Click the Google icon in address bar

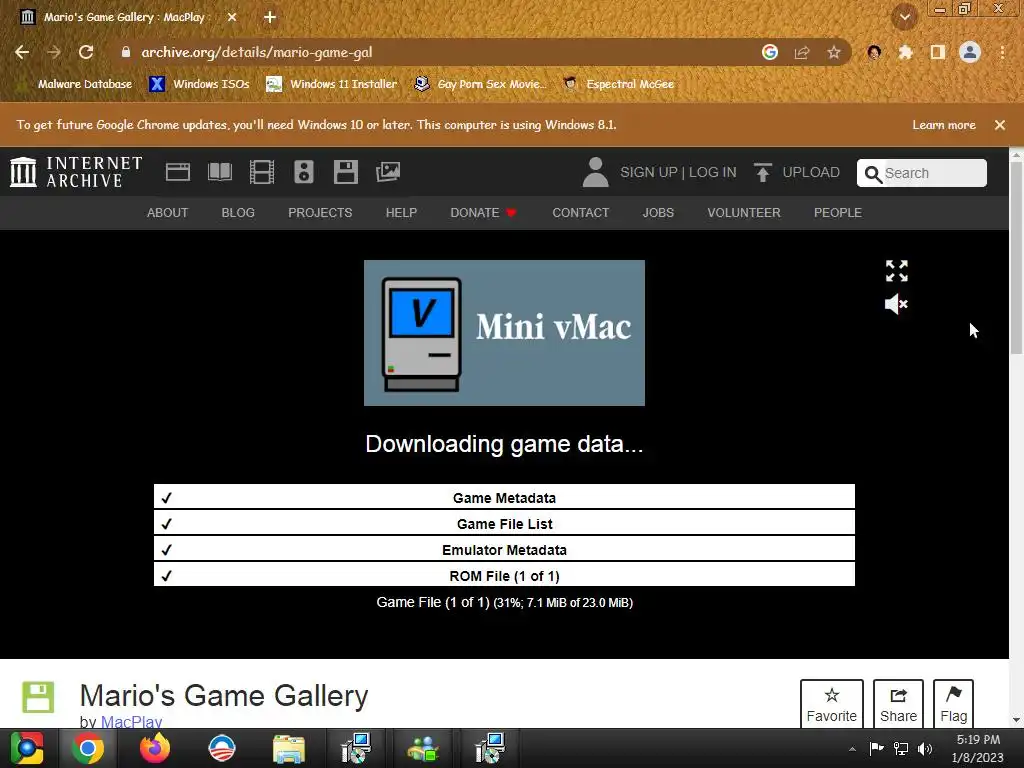pos(770,52)
